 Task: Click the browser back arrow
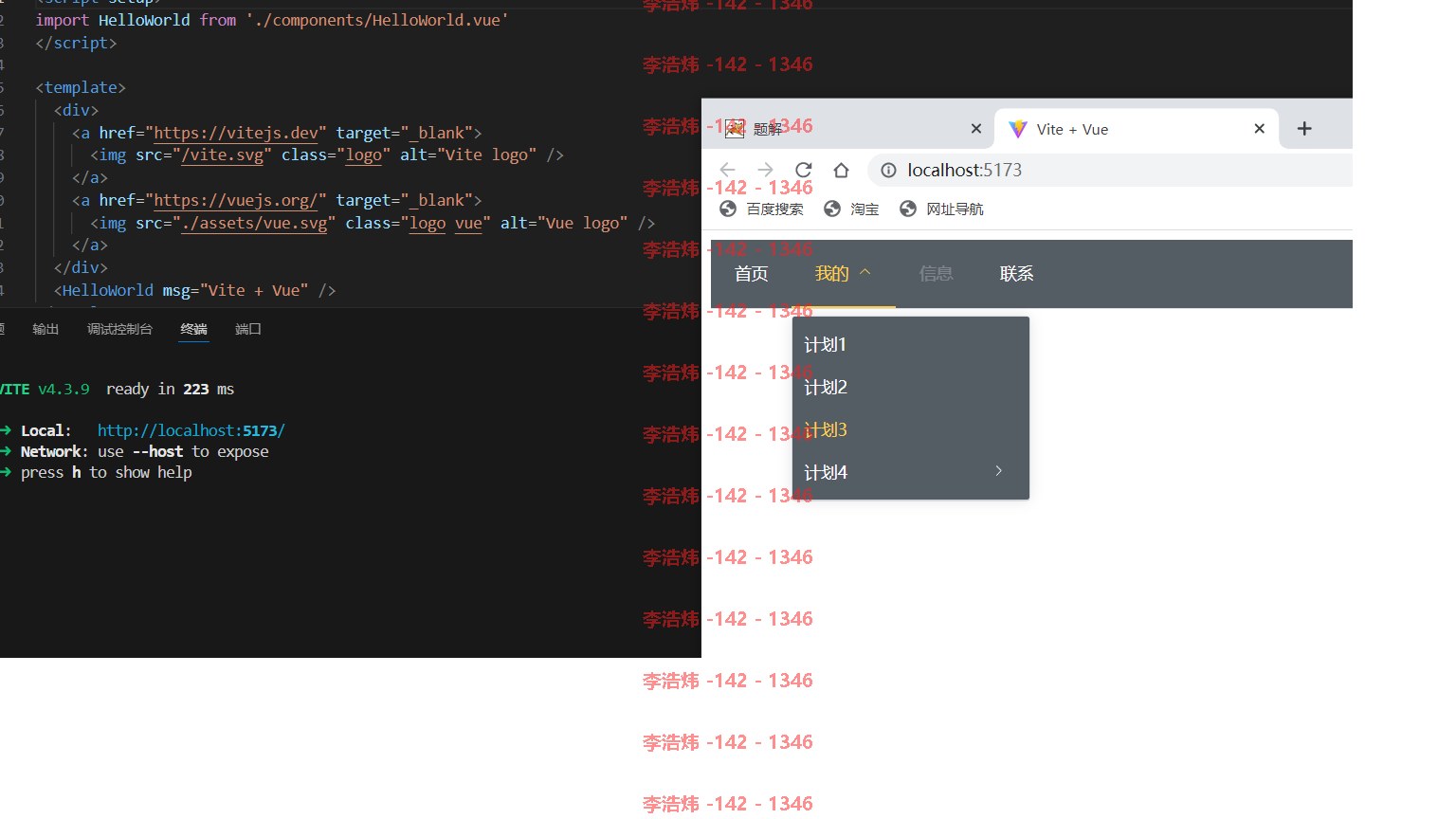click(728, 171)
